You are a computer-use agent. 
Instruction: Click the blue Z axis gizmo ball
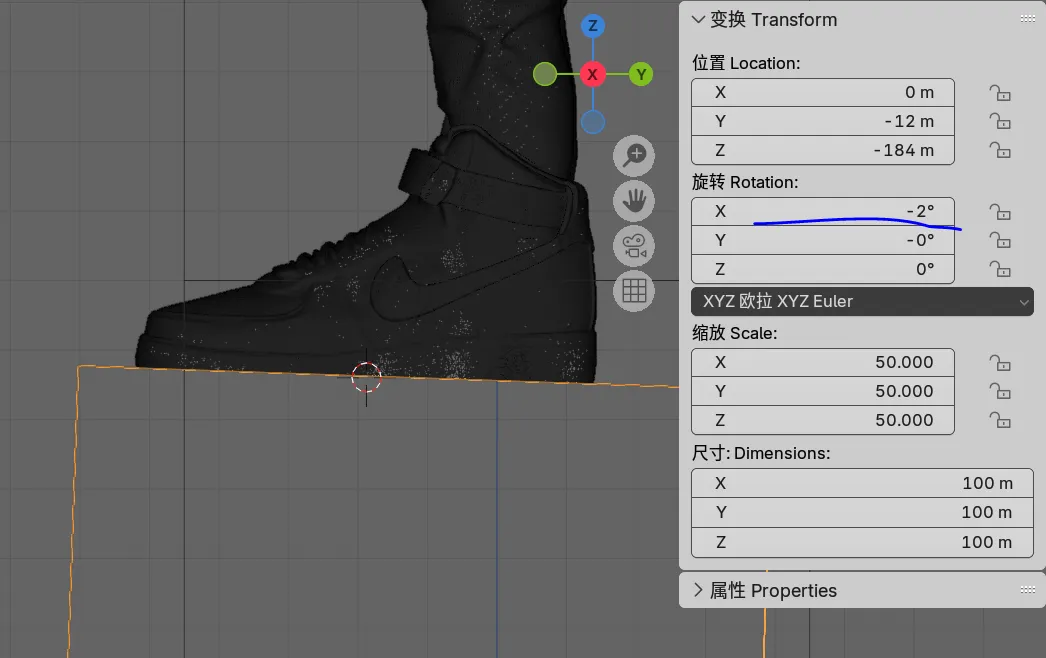[593, 26]
